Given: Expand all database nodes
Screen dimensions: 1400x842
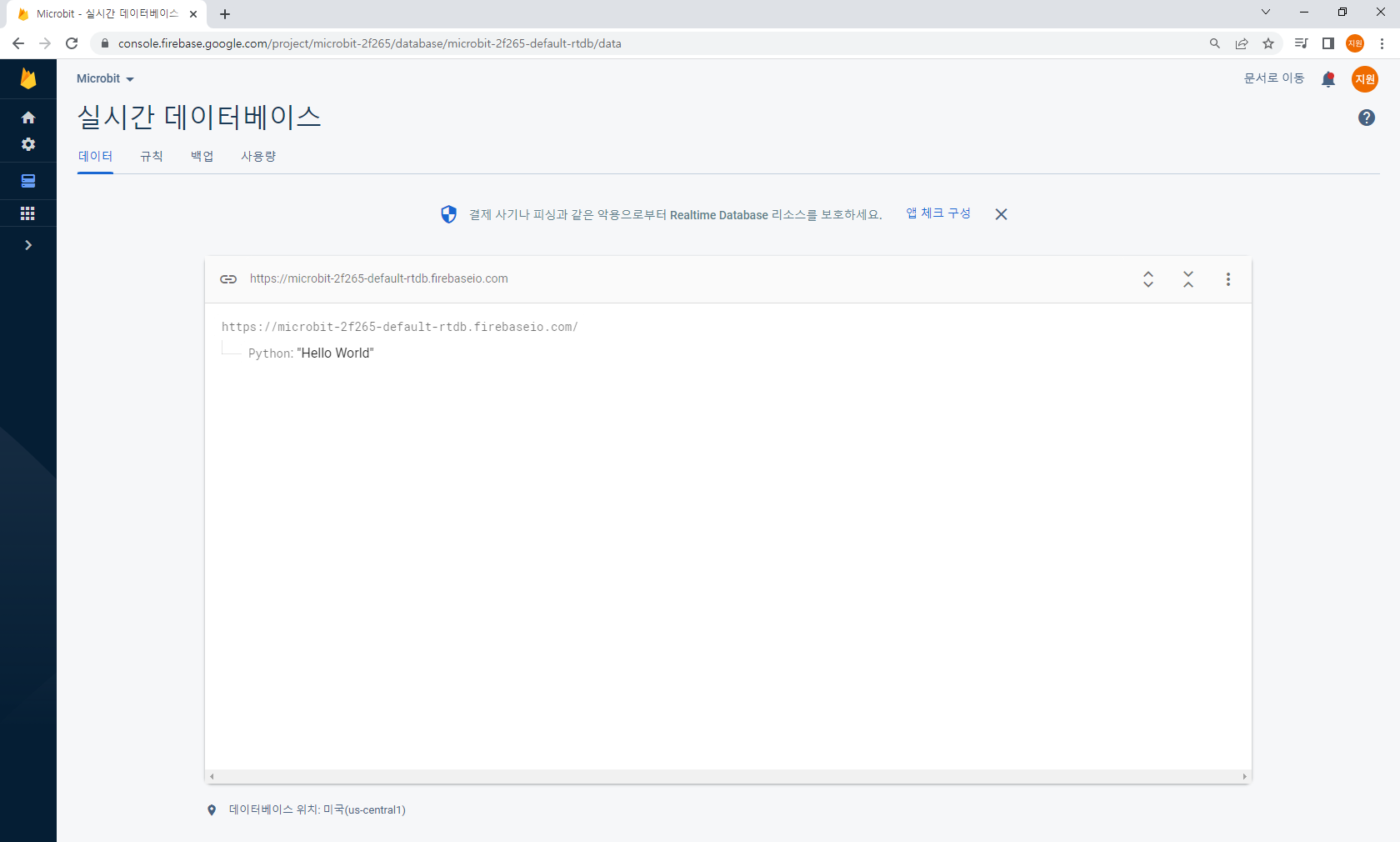Looking at the screenshot, I should 1148,279.
